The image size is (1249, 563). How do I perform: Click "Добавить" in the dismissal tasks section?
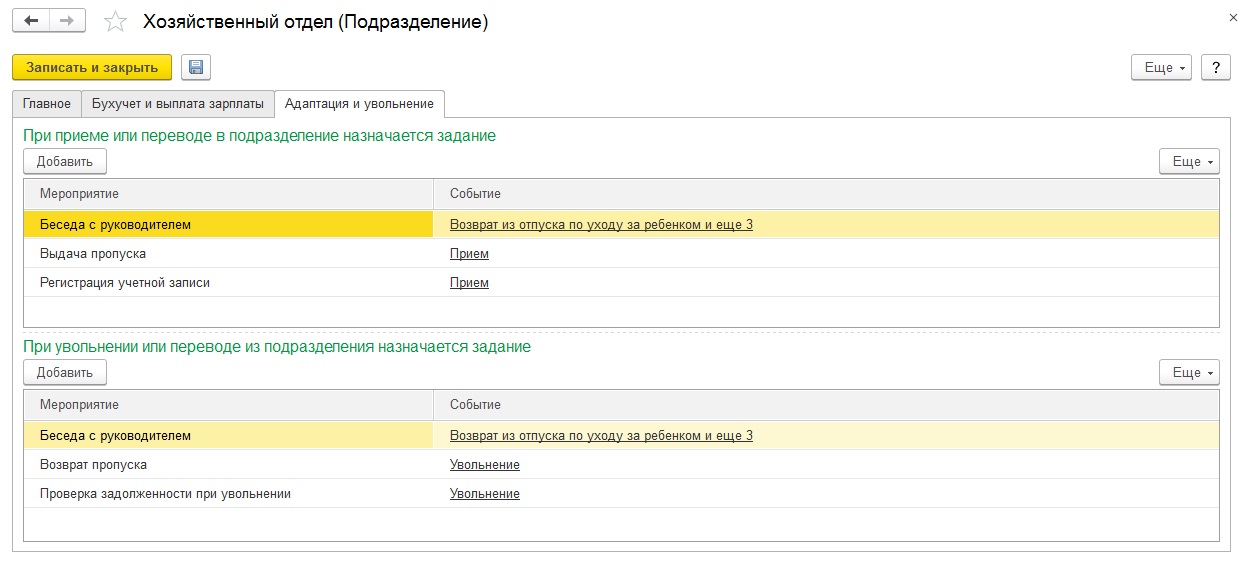pyautogui.click(x=65, y=372)
